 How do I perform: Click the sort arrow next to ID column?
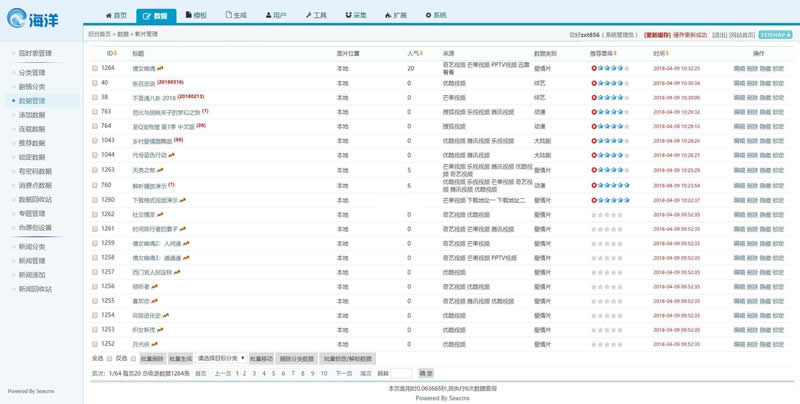coord(115,52)
